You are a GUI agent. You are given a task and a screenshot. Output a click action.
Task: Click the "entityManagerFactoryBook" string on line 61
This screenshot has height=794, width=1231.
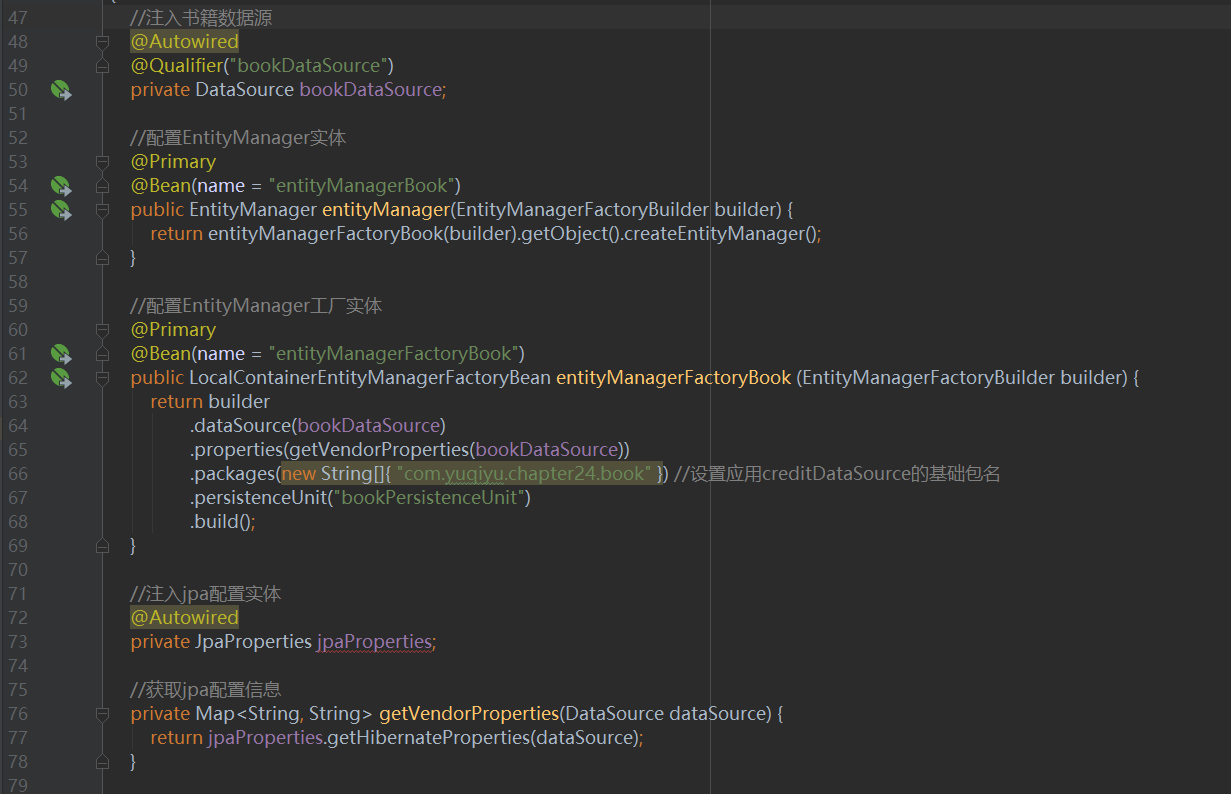397,354
